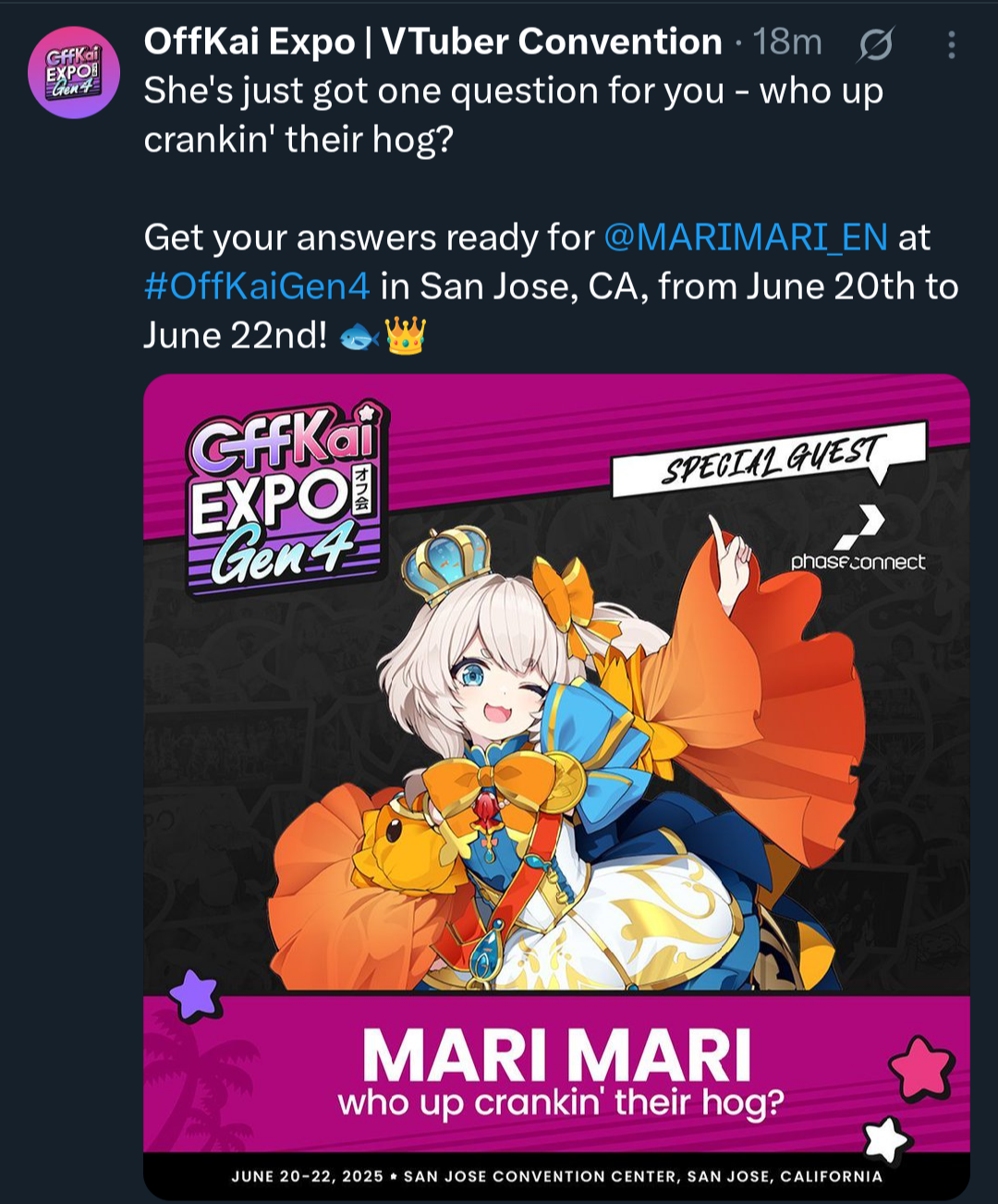Open the @MARIMARI_EN mention

click(746, 237)
